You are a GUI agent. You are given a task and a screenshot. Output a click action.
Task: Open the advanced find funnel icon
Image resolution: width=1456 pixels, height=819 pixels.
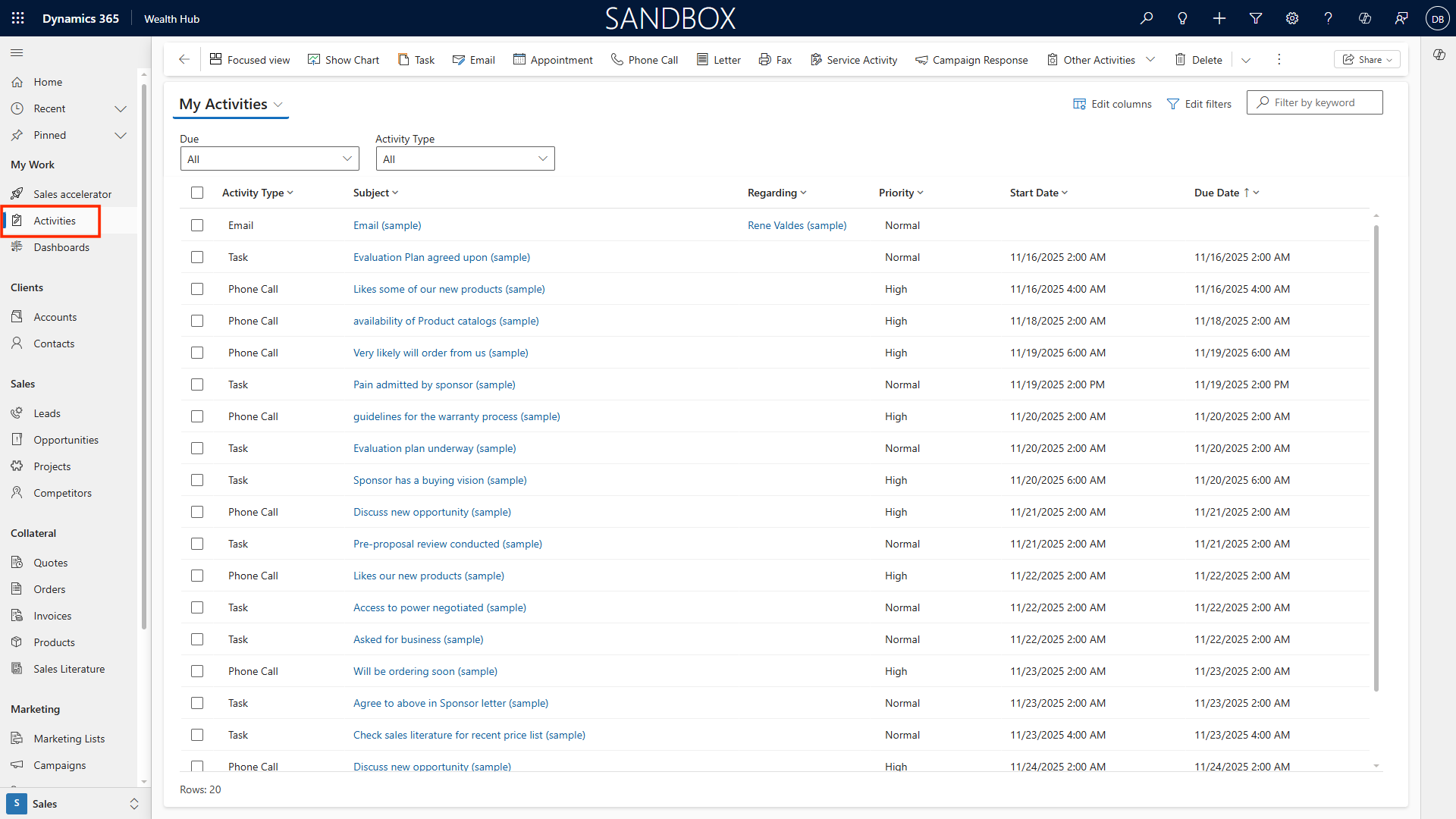[1256, 18]
